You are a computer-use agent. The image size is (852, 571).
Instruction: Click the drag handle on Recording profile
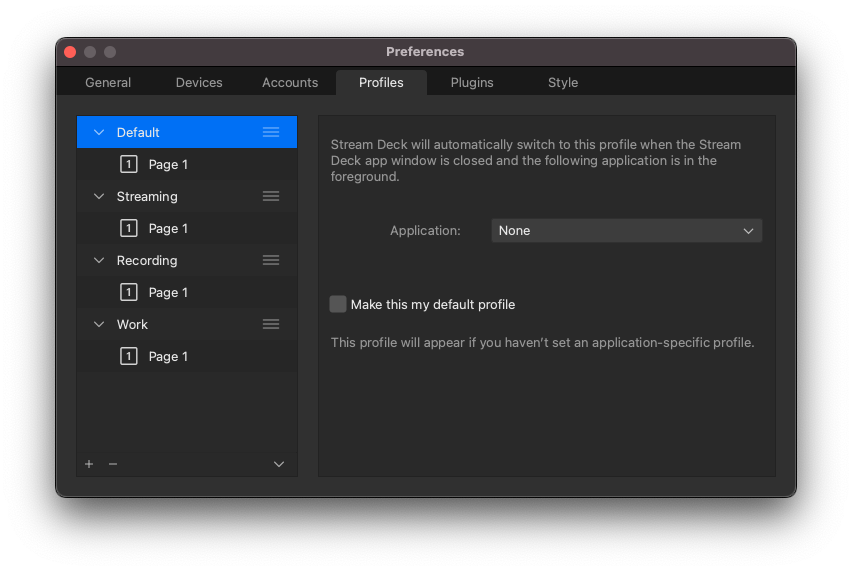pos(271,260)
